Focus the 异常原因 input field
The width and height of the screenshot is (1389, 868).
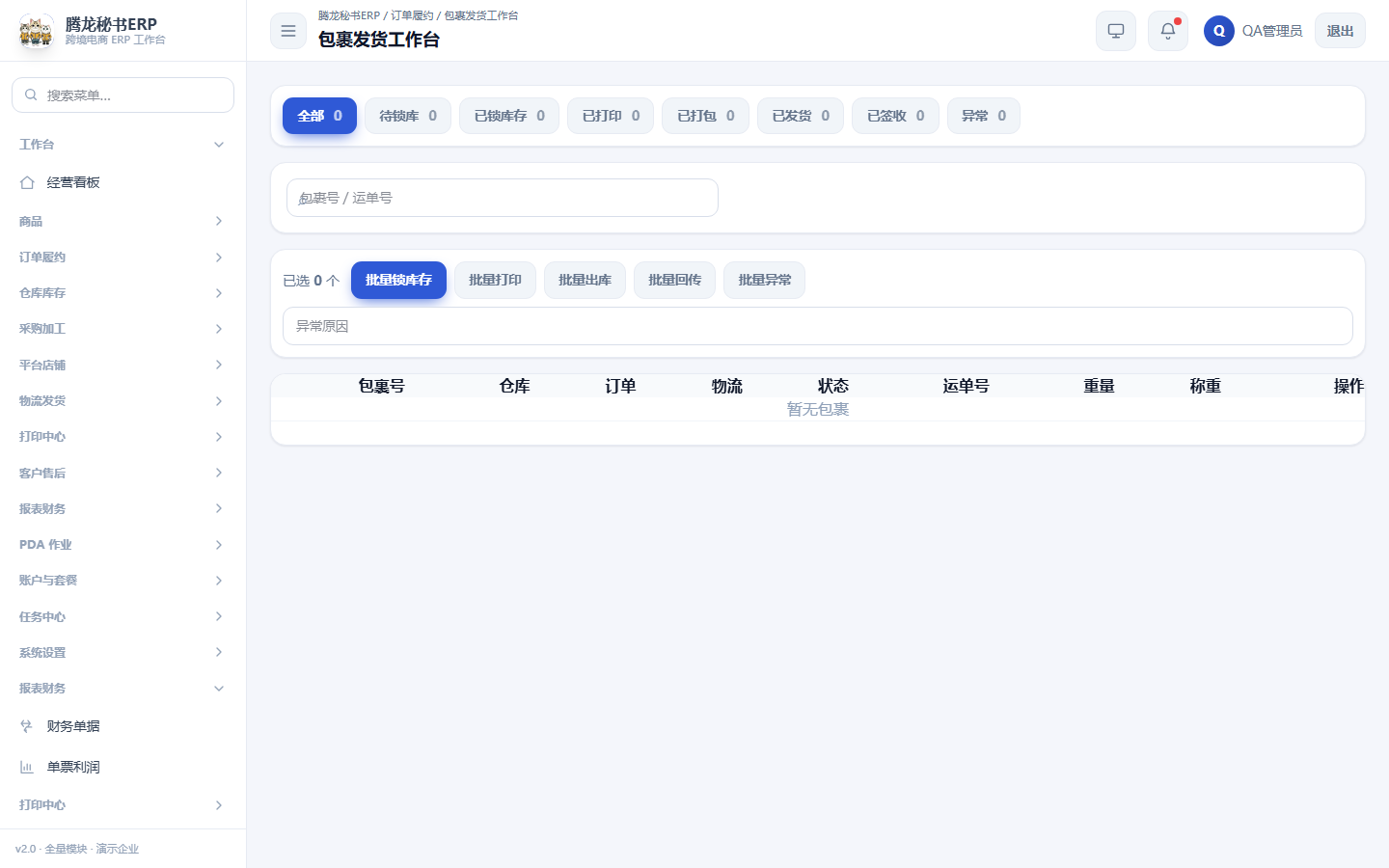[x=818, y=326]
